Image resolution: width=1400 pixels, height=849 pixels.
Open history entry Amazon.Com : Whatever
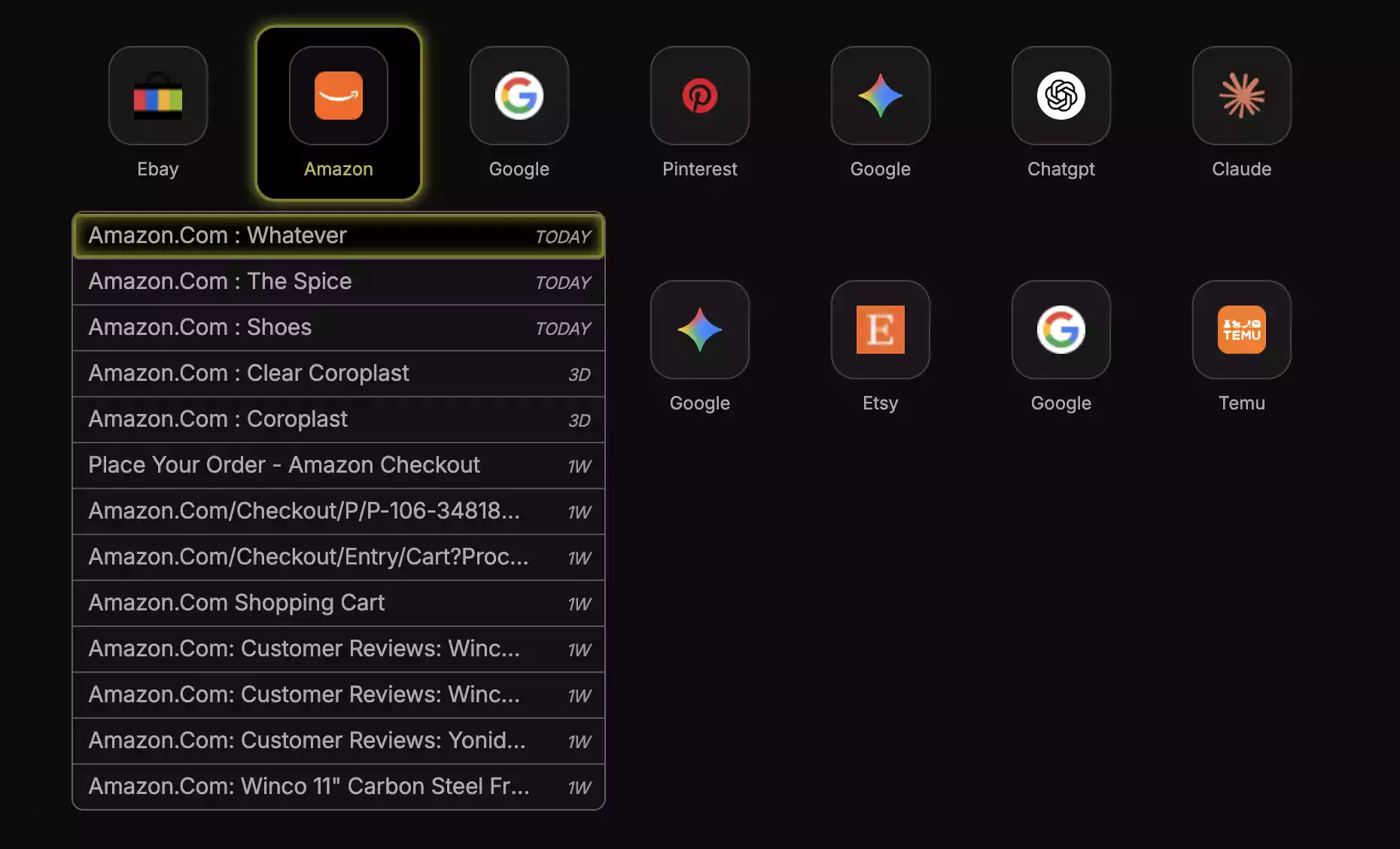pos(339,236)
